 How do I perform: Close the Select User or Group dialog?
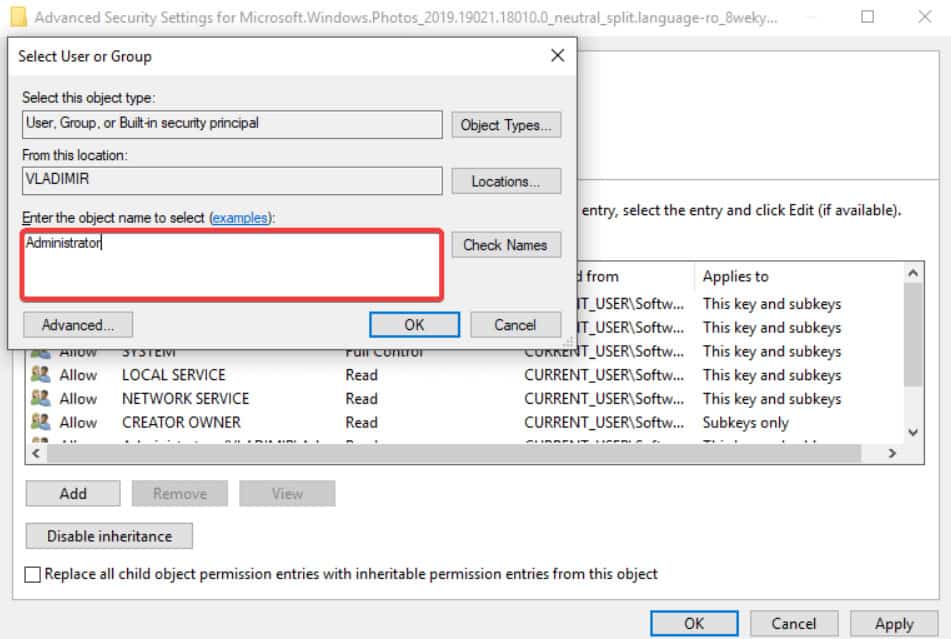point(558,56)
